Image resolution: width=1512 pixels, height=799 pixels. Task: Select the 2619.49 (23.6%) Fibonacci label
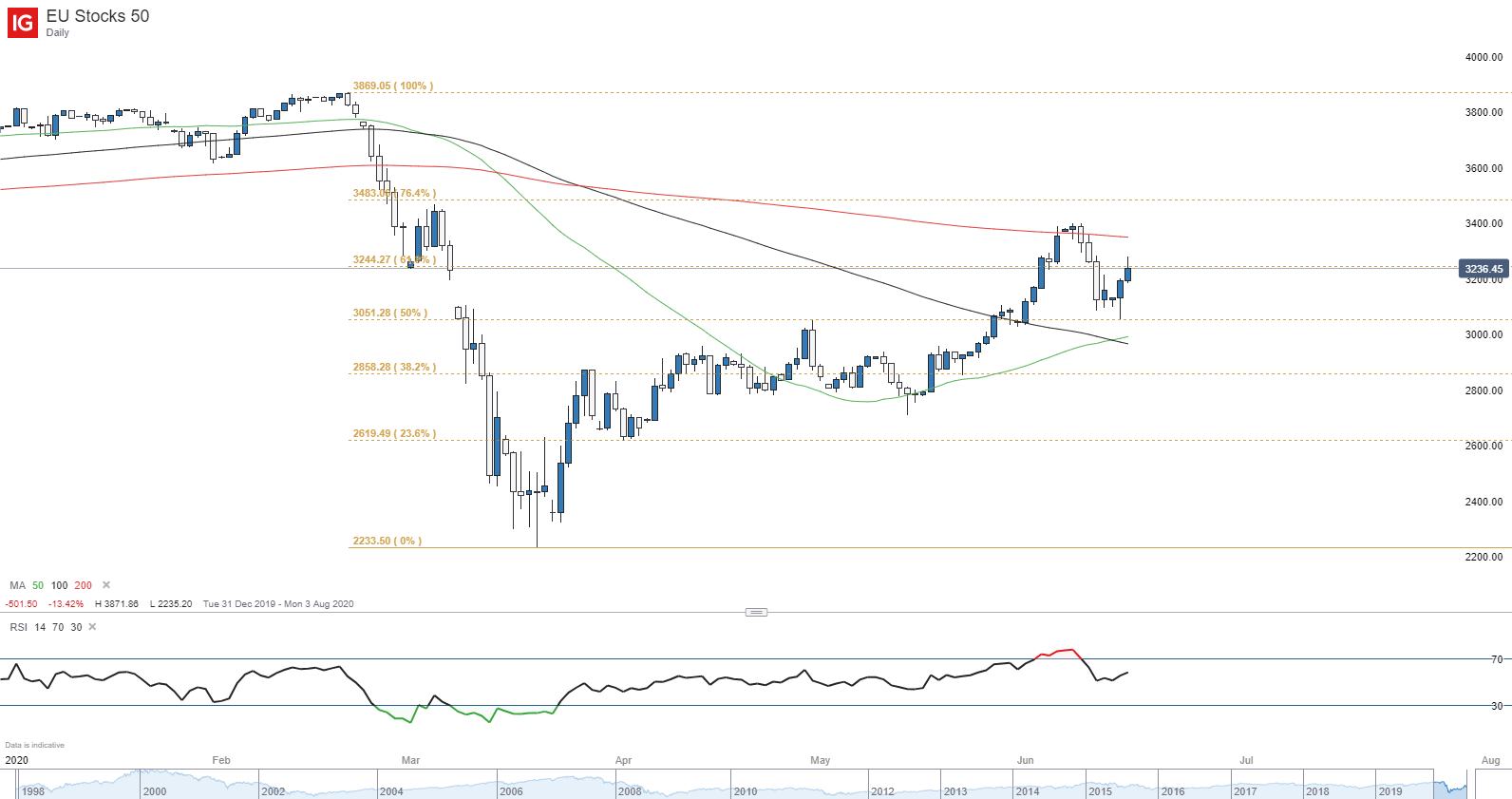(x=394, y=433)
